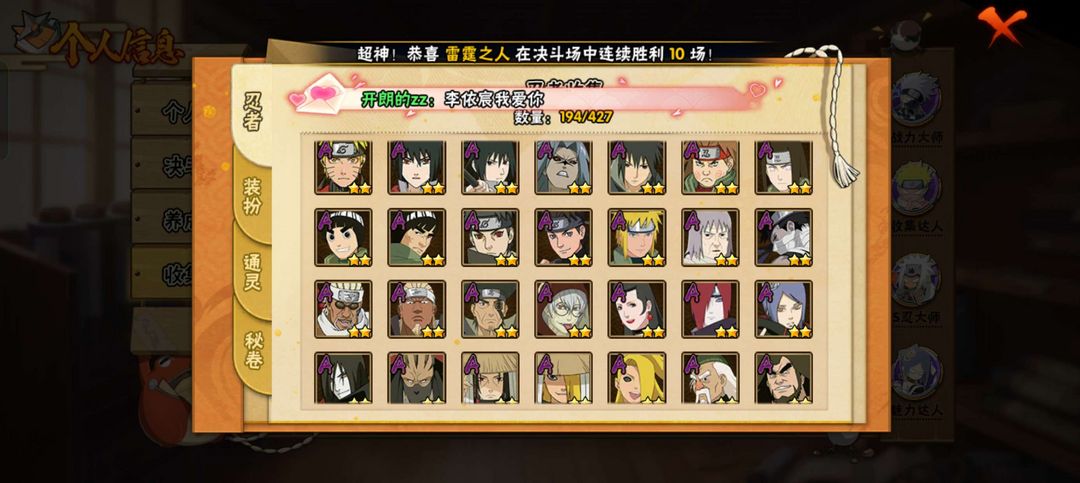The image size is (1080, 483).
Task: Open the 收集达人 achievement badge
Action: coord(916,196)
